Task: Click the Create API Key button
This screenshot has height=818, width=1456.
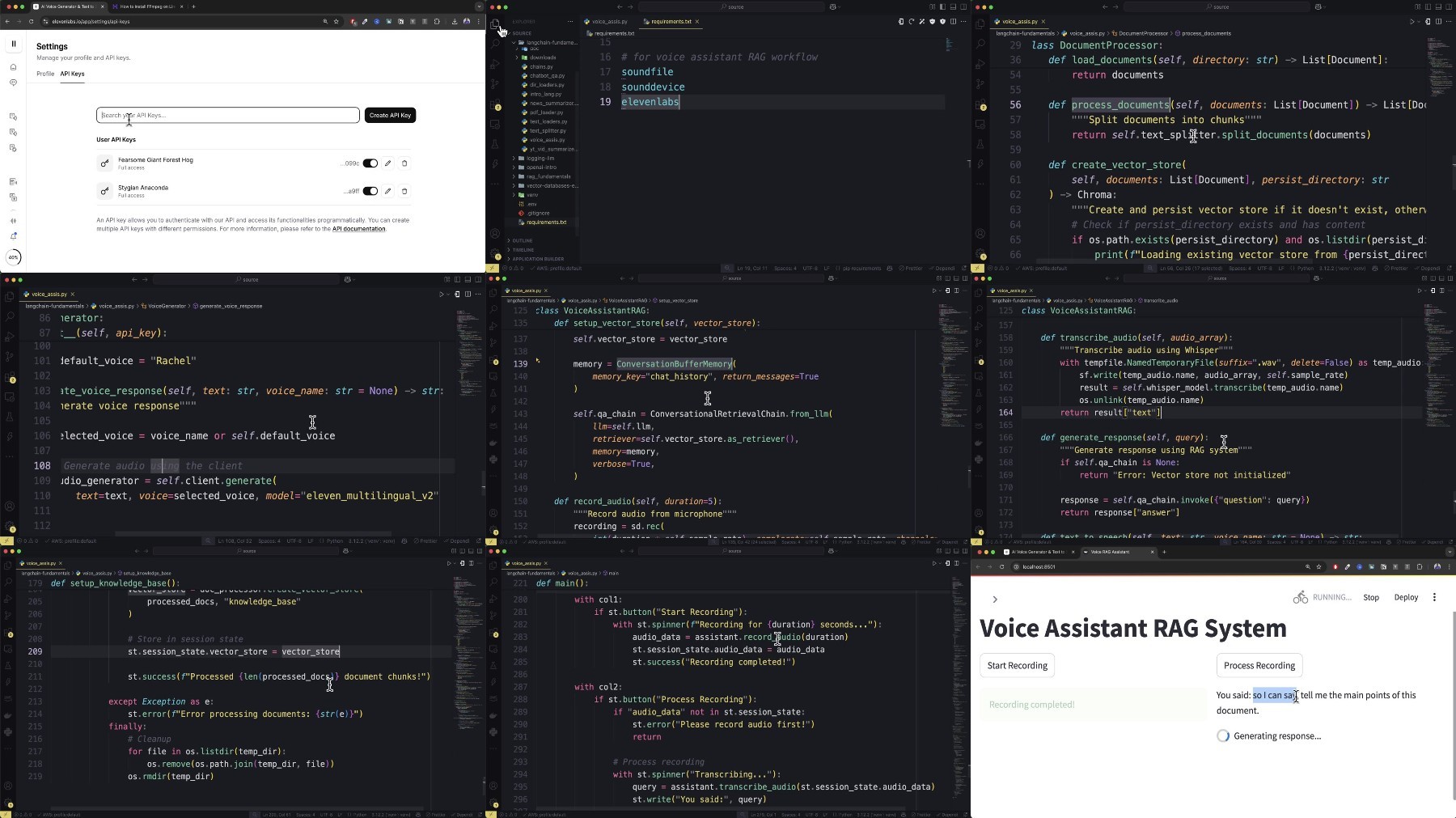Action: (390, 115)
